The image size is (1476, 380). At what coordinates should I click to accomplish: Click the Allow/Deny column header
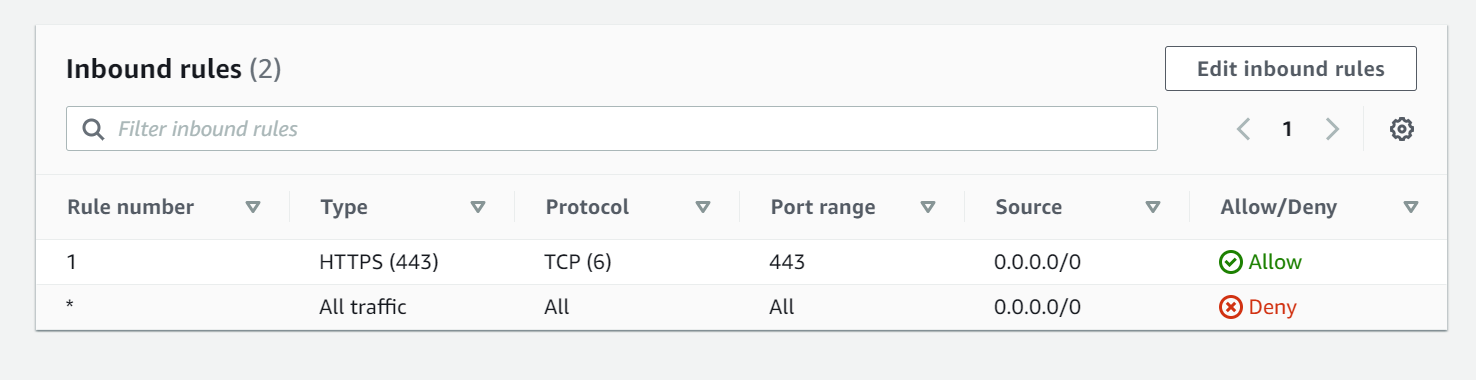point(1279,207)
